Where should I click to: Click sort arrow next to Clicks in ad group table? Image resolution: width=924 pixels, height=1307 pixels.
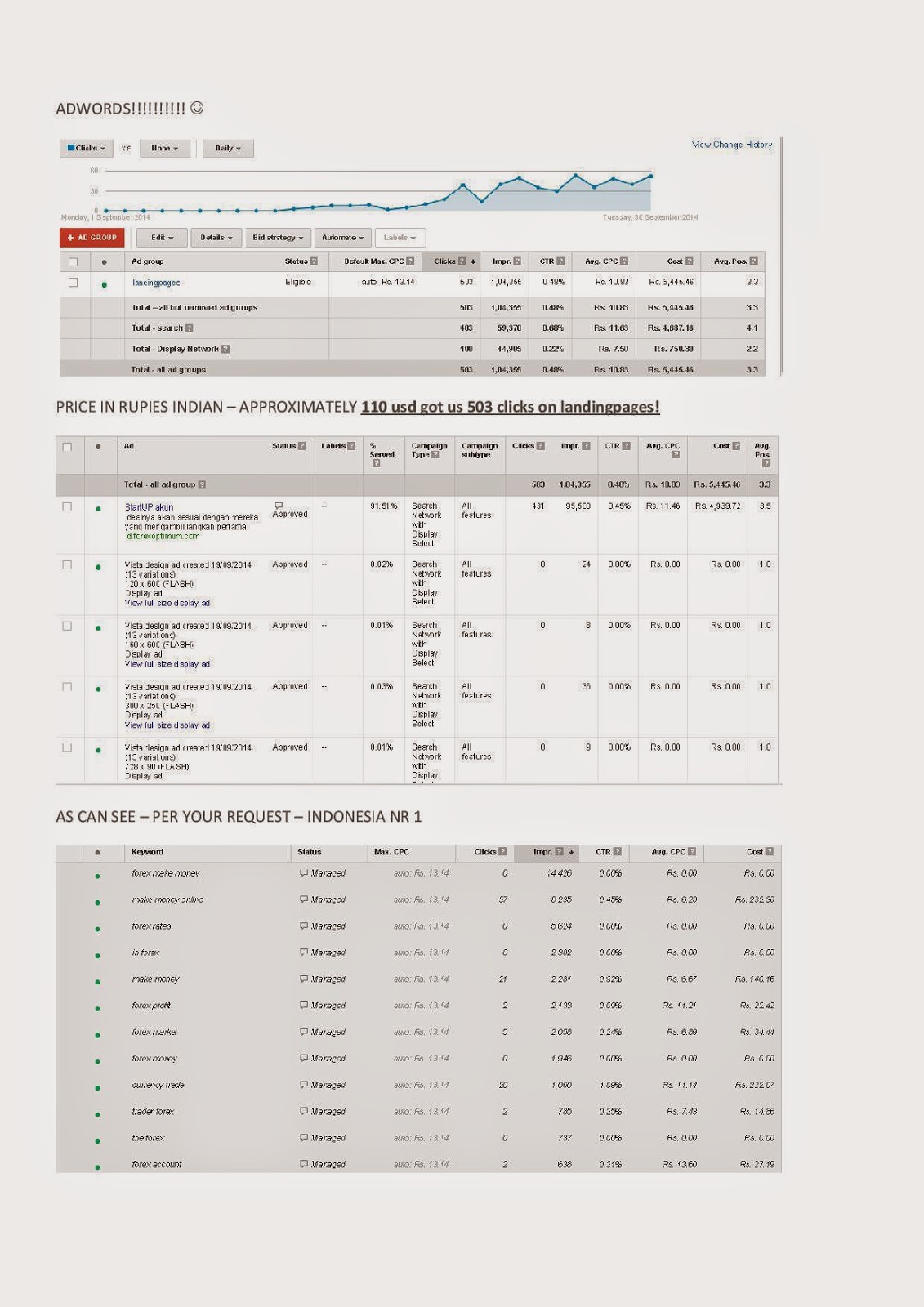click(473, 261)
